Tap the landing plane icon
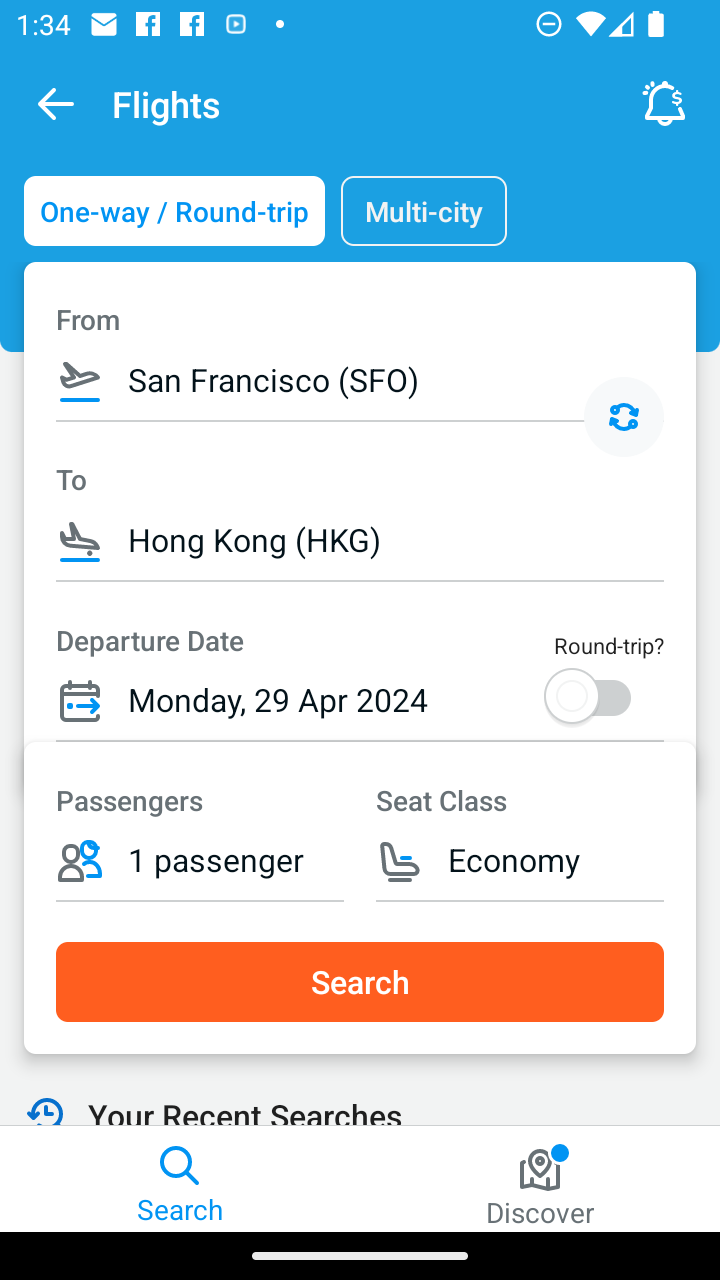The image size is (720, 1280). [80, 541]
